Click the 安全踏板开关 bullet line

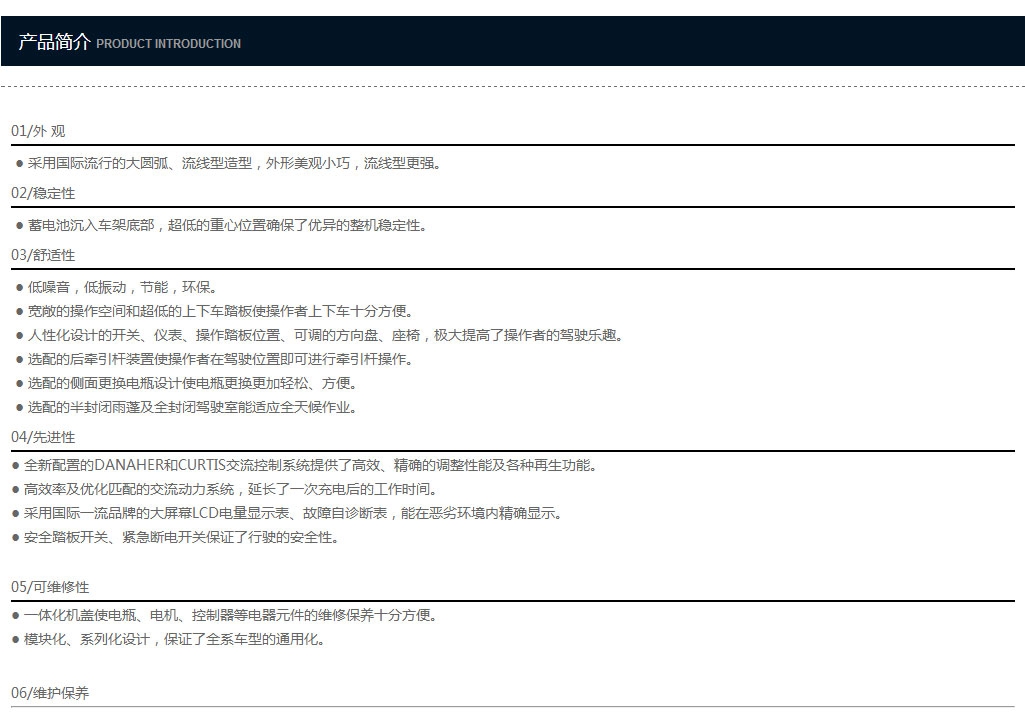175,538
